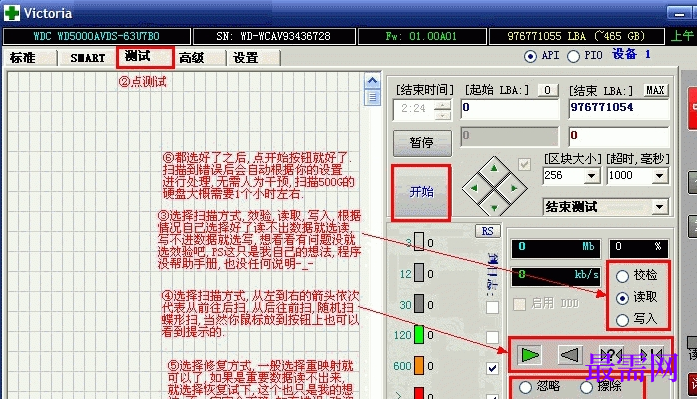Select 读取 read scan mode

point(622,298)
